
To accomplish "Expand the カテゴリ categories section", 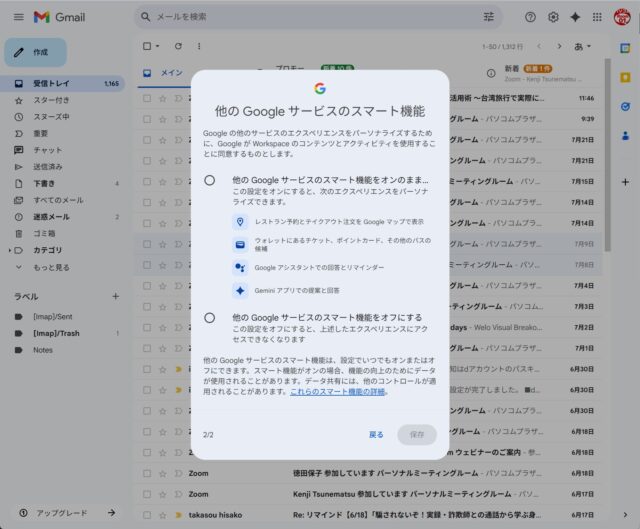I will point(10,250).
